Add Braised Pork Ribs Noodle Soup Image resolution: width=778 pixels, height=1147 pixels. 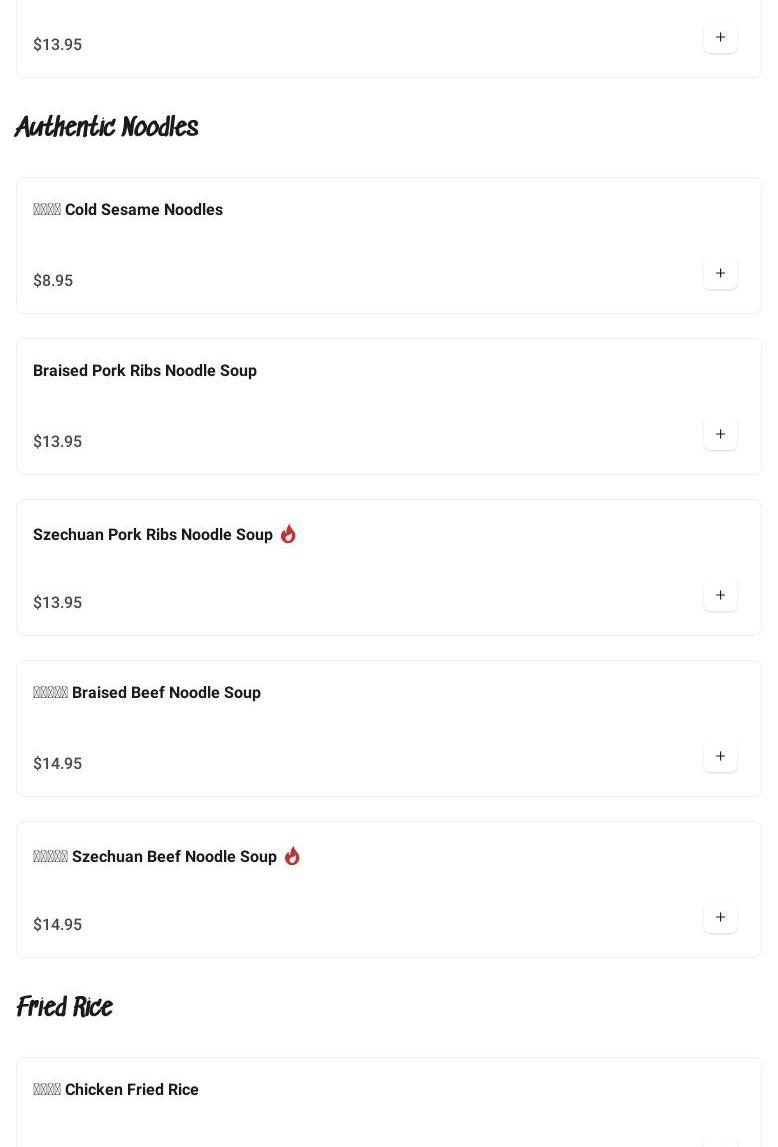coord(720,434)
